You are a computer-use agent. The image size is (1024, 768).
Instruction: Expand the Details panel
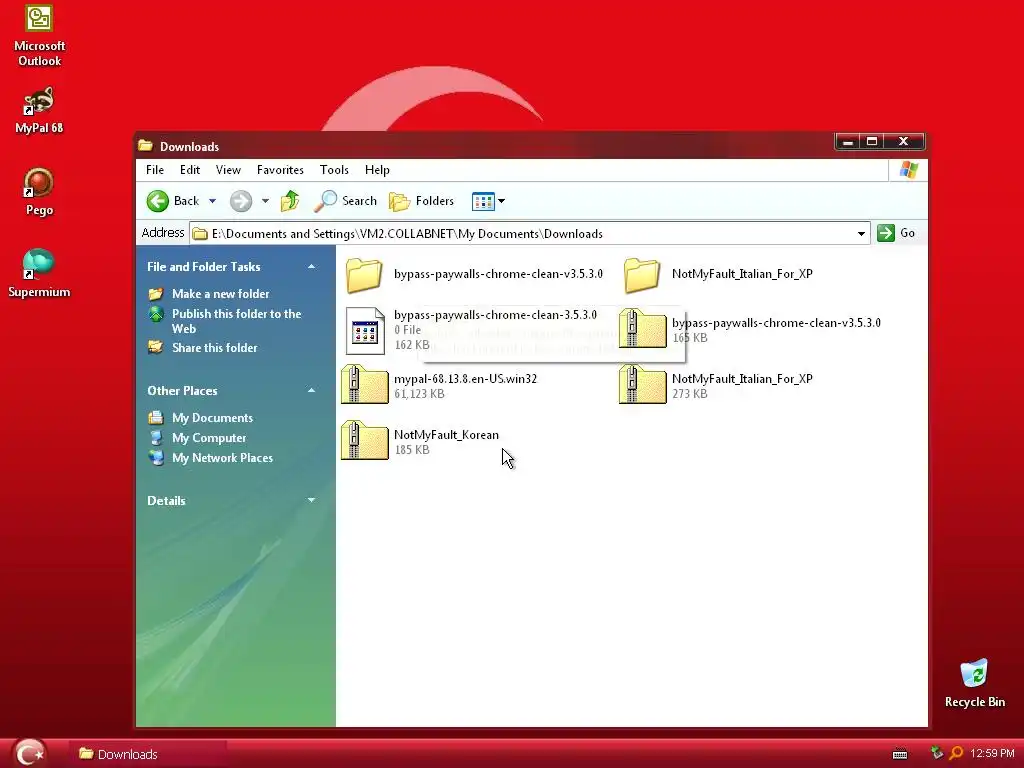pos(312,500)
